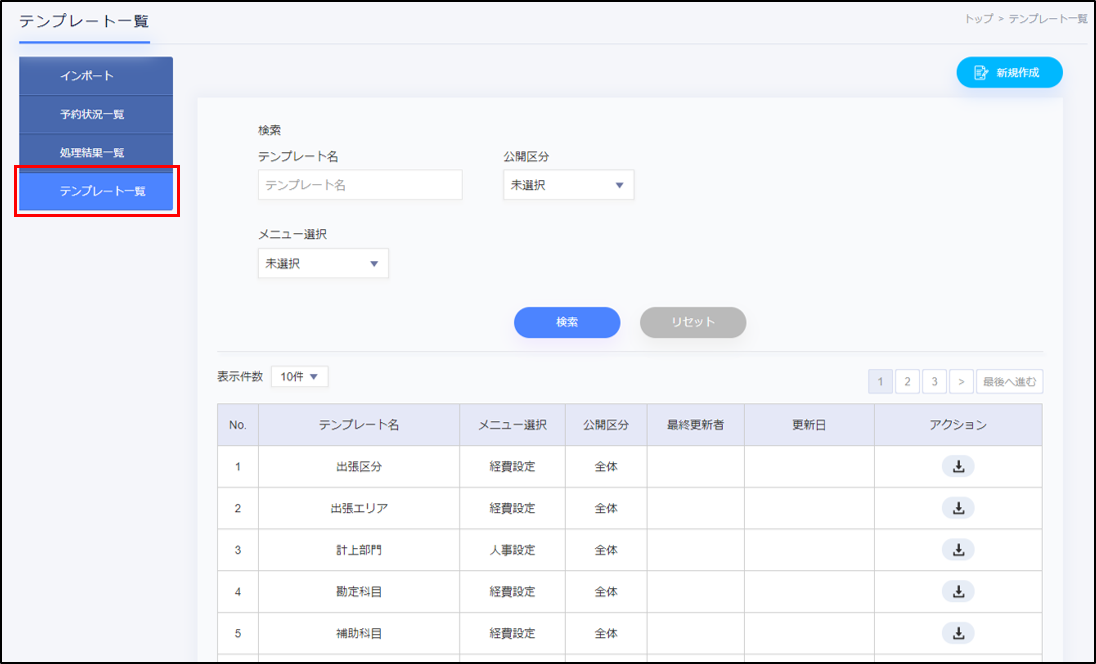1096x664 pixels.
Task: Go to page 2 of results
Action: click(x=907, y=381)
